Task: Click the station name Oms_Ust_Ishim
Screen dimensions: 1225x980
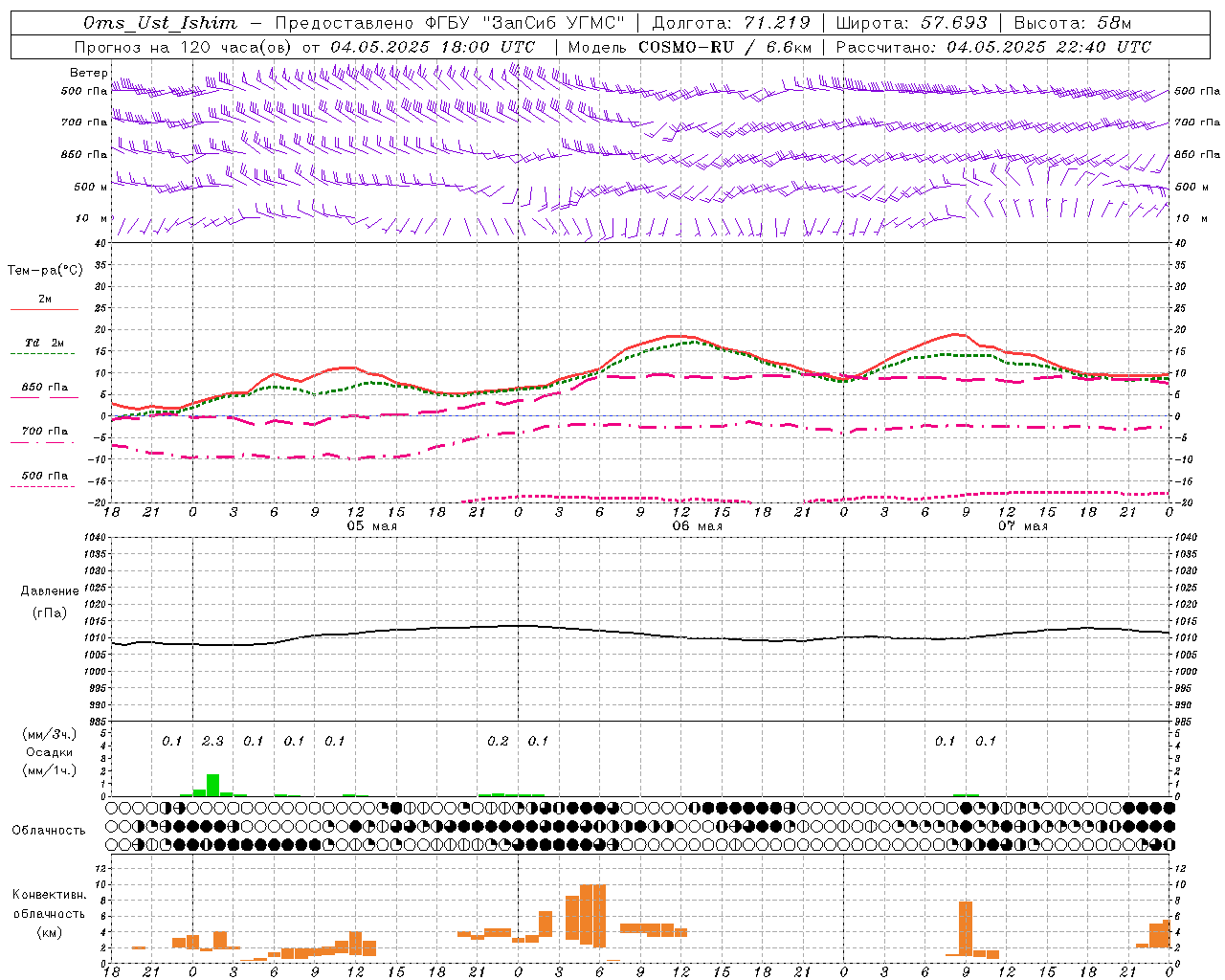Action: [160, 23]
